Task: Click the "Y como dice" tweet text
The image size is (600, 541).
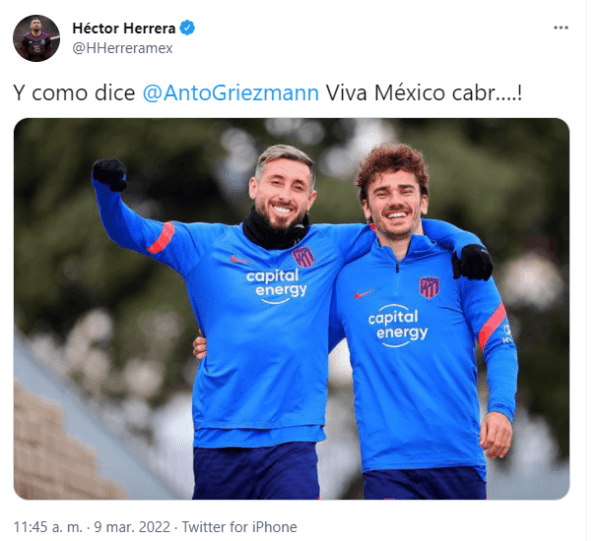Action: click(74, 93)
